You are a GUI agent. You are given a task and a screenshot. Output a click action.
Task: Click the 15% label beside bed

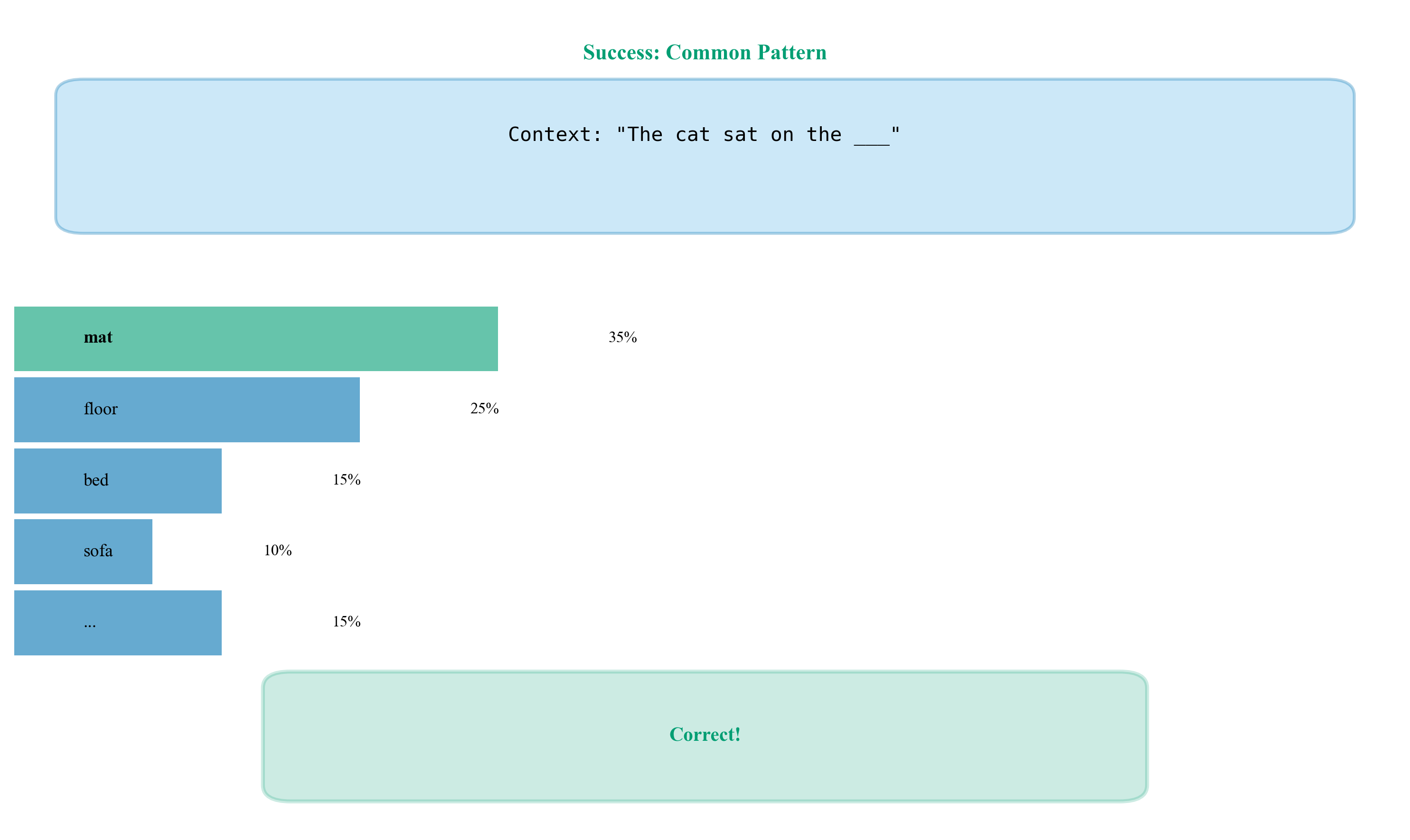click(x=346, y=480)
